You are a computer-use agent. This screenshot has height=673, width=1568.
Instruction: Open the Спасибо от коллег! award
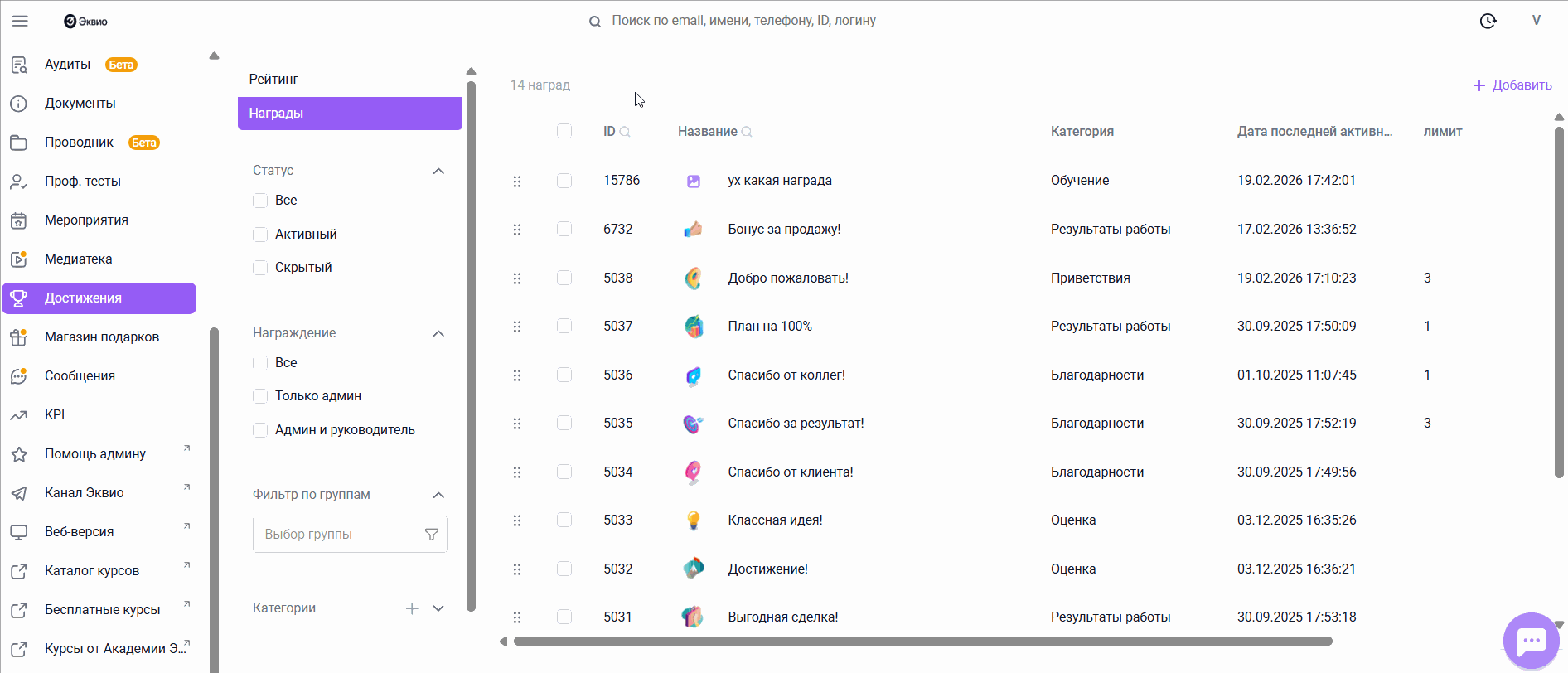[786, 375]
